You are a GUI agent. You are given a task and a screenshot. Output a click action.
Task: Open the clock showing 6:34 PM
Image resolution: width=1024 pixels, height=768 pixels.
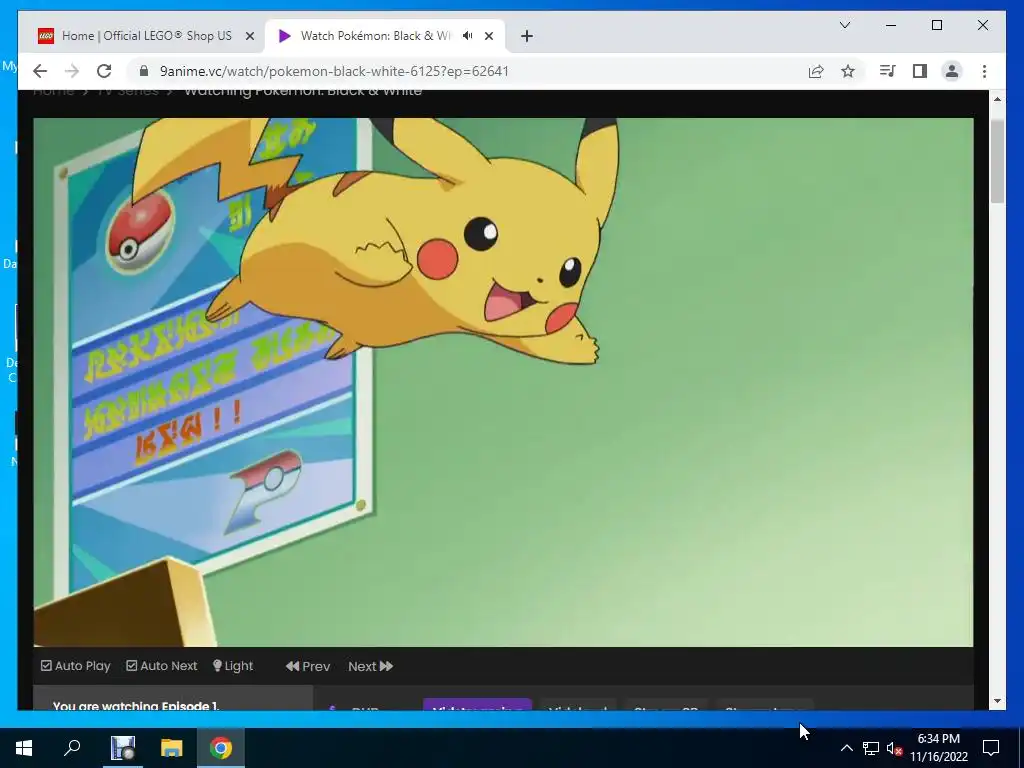click(x=938, y=748)
